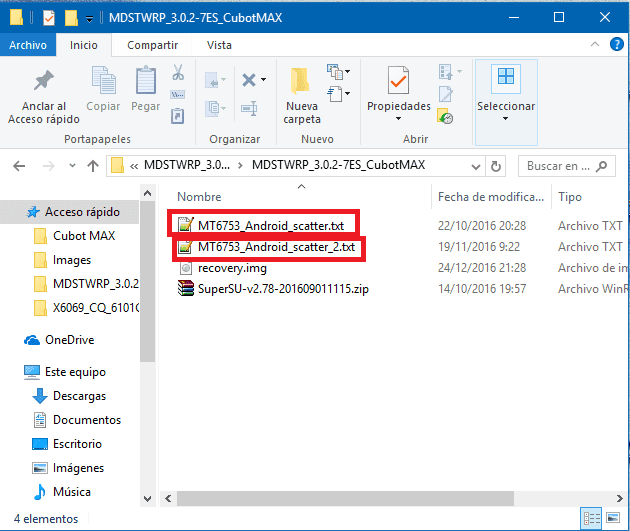Image resolution: width=630 pixels, height=531 pixels.
Task: Open the Seleccionar dropdown arrow
Action: pos(505,118)
